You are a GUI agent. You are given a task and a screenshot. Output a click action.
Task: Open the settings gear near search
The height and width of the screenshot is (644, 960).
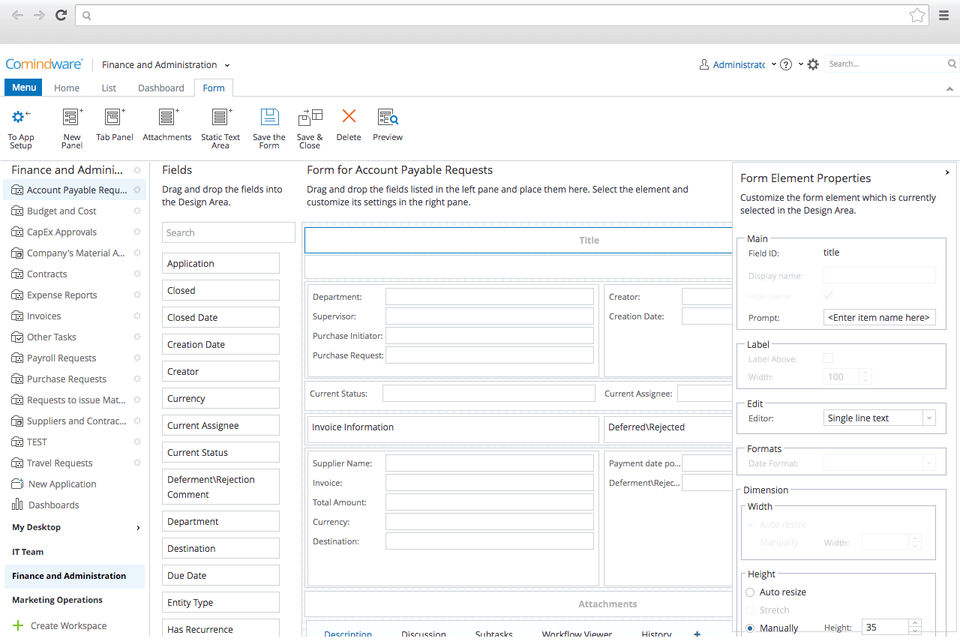pos(813,64)
